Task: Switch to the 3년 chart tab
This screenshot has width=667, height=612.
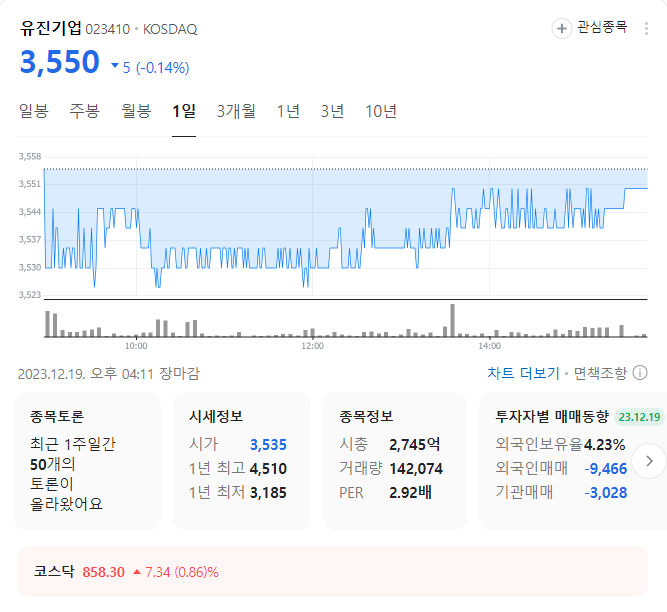Action: click(332, 111)
